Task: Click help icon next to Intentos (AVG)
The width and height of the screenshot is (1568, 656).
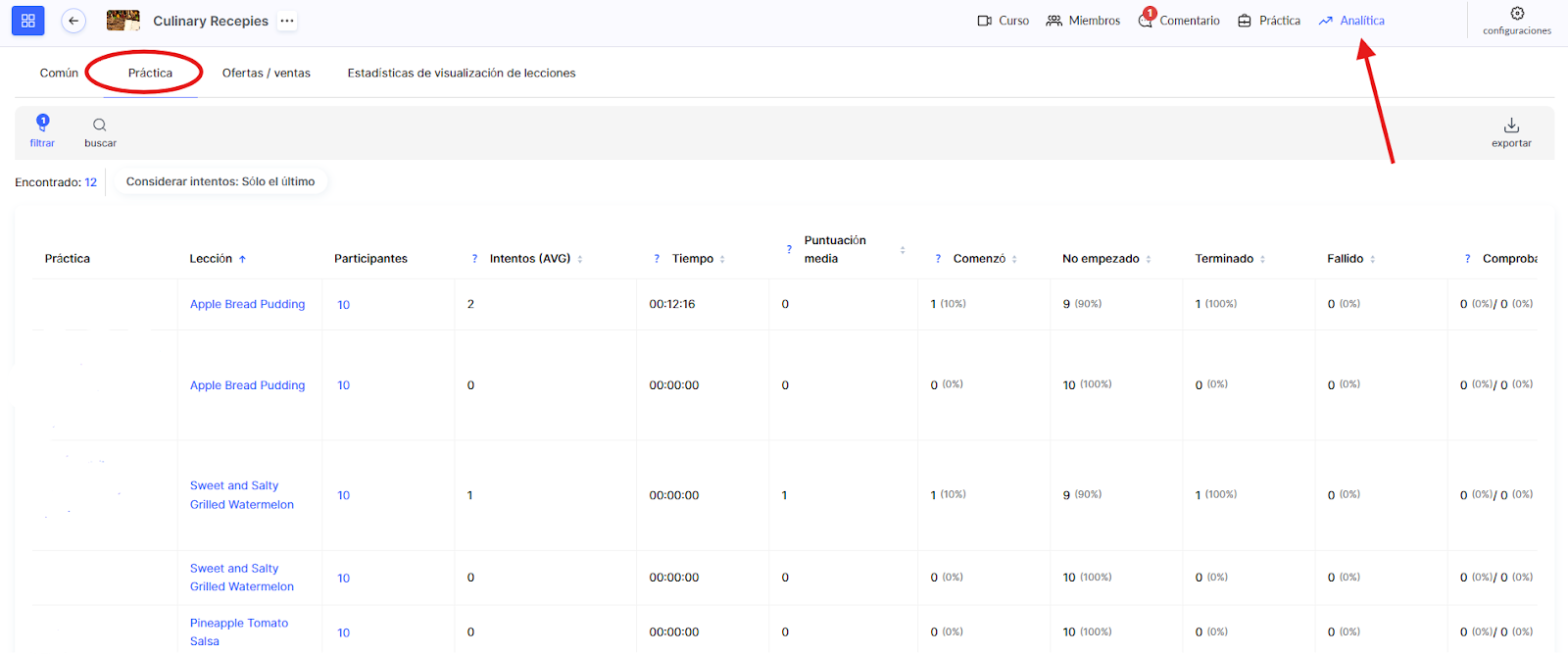Action: click(475, 259)
